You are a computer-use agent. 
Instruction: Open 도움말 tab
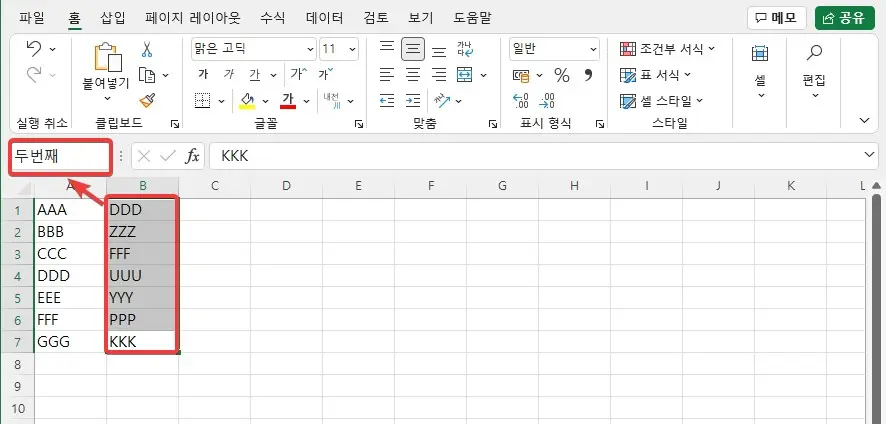click(x=472, y=18)
